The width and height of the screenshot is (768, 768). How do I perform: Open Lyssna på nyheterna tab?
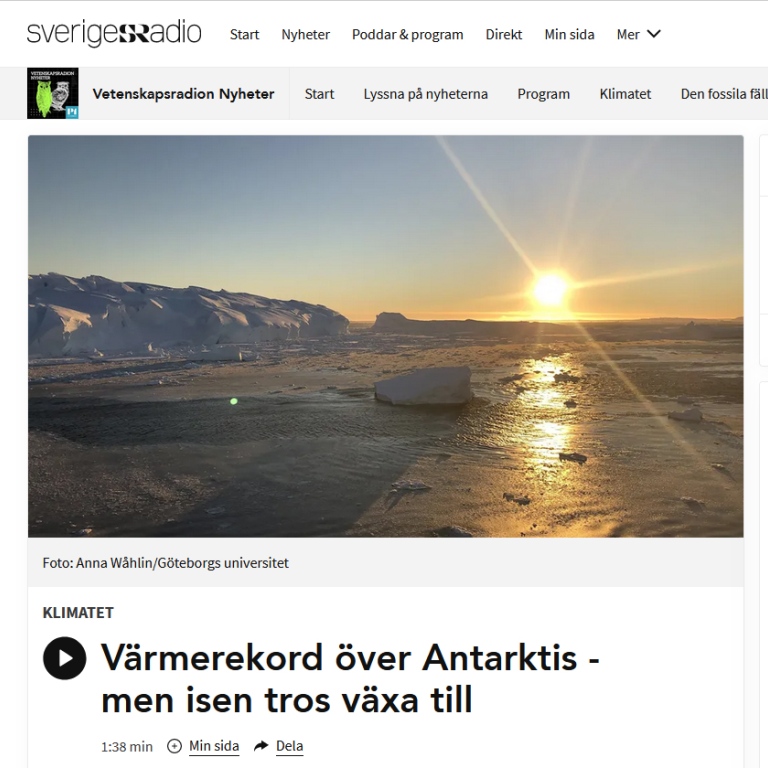coord(426,94)
